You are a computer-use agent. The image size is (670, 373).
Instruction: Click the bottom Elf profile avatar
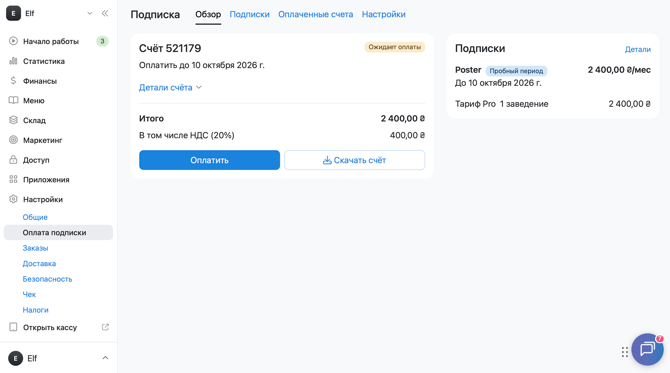click(x=15, y=358)
